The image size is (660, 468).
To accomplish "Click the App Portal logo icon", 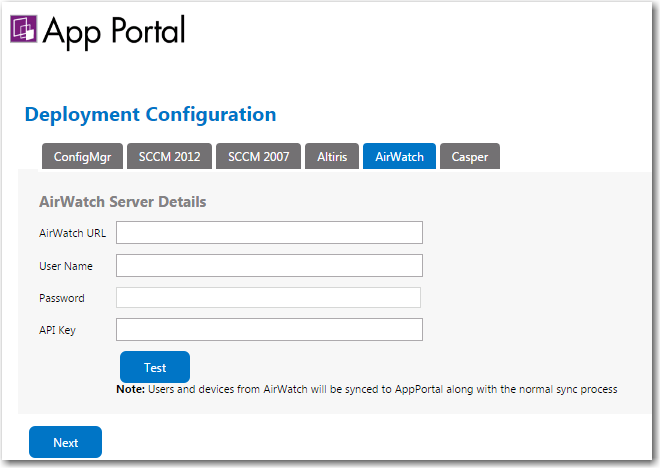I will click(x=24, y=29).
